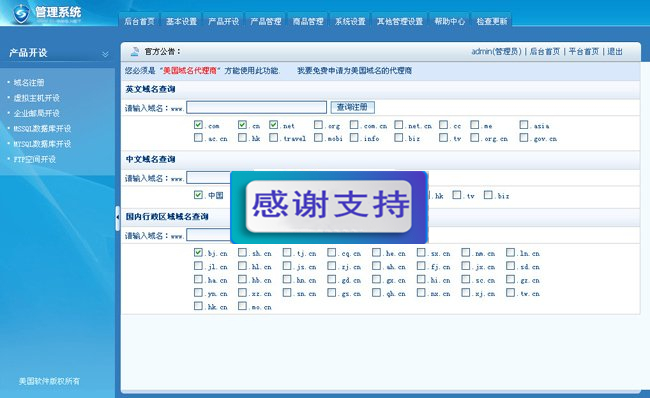Check the .gov.cn domain checkbox
Viewport: 650px width, 398px height.
tap(524, 137)
